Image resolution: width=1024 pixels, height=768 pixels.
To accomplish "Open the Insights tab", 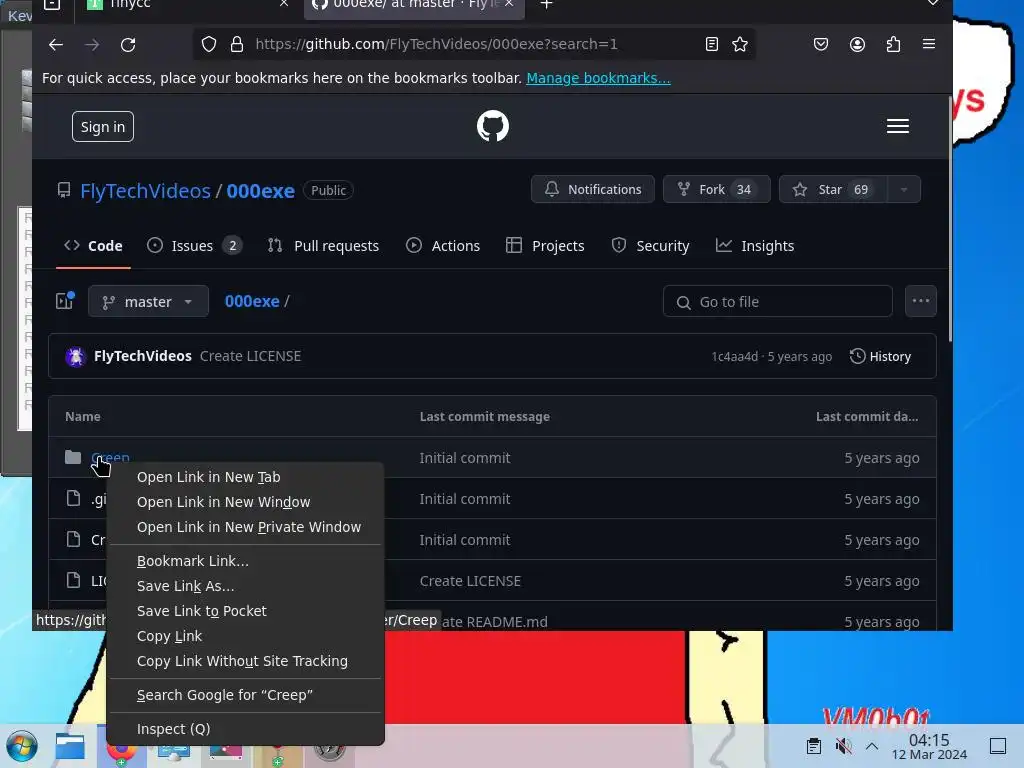I will coord(755,246).
